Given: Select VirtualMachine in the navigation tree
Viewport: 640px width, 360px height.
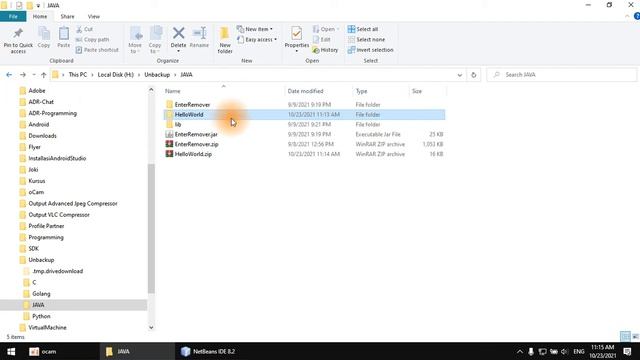Looking at the screenshot, I should 47,327.
